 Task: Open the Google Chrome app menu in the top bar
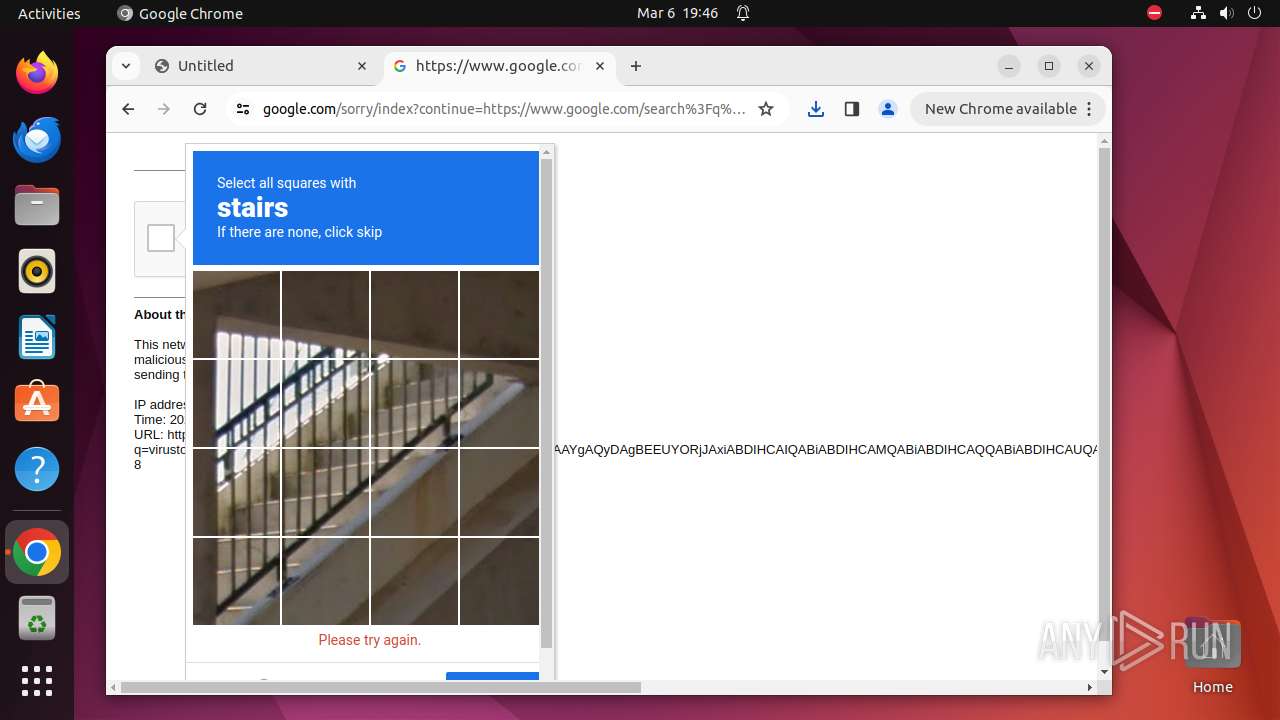coord(180,13)
